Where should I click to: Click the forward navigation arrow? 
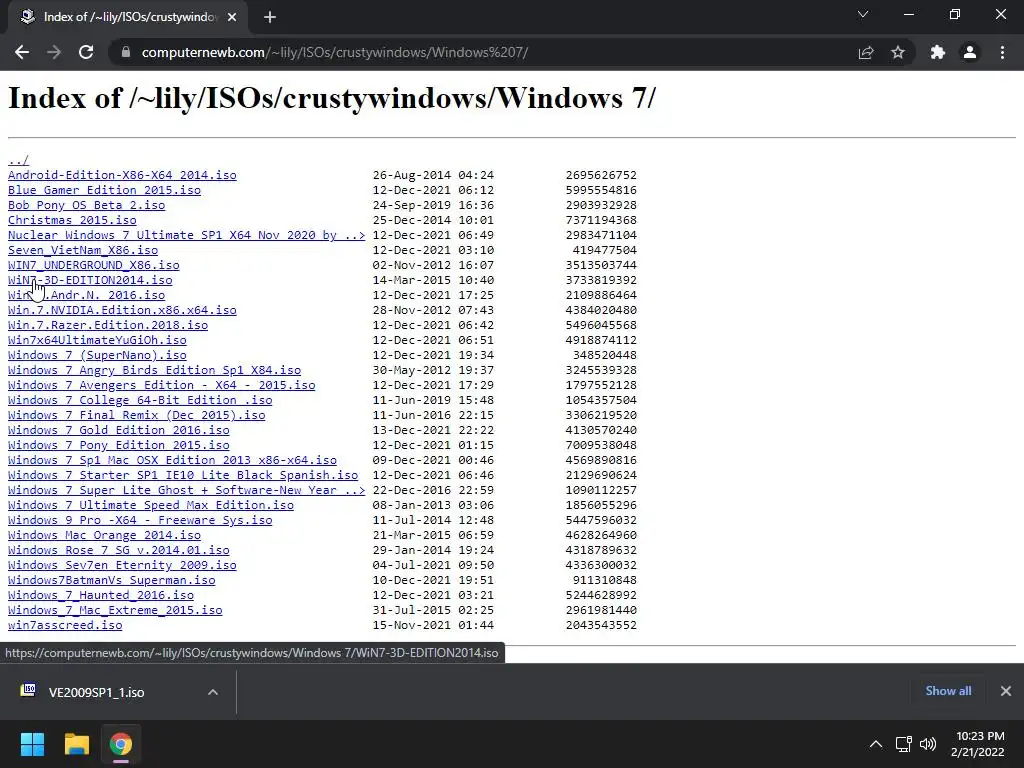click(54, 52)
